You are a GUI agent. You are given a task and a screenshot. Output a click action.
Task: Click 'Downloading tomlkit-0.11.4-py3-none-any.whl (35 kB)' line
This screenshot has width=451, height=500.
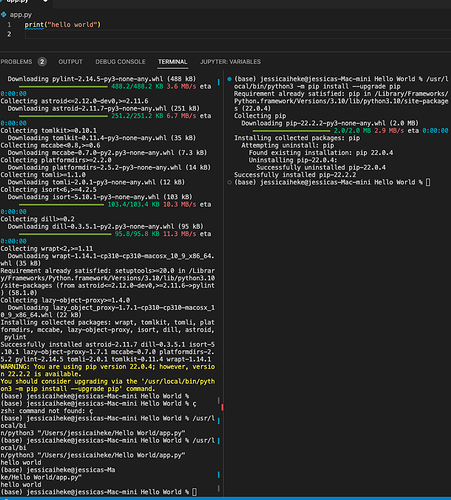tap(102, 138)
